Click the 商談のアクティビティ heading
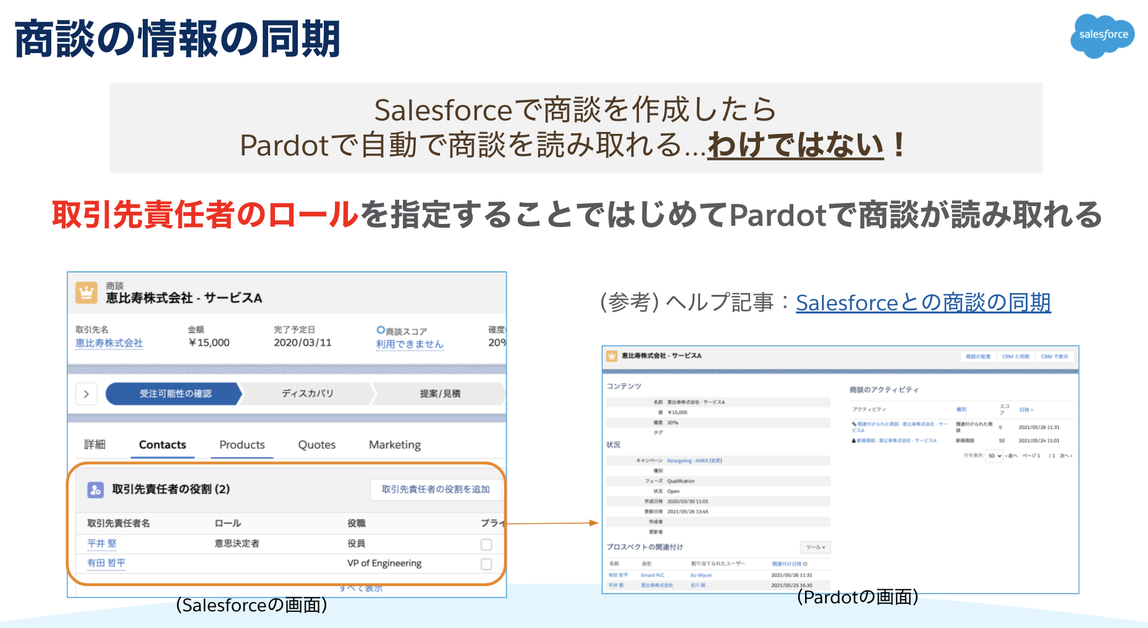The width and height of the screenshot is (1148, 628). pos(884,390)
